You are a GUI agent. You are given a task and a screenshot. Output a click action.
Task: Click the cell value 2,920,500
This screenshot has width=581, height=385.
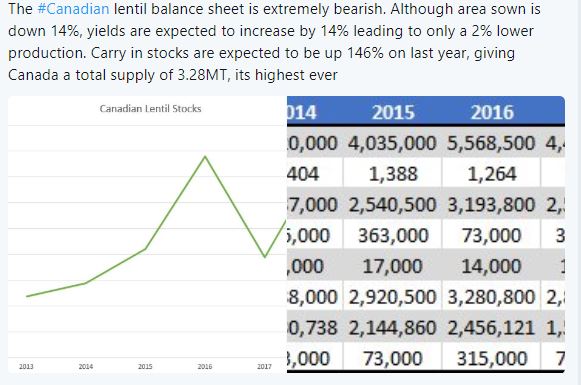click(x=392, y=297)
